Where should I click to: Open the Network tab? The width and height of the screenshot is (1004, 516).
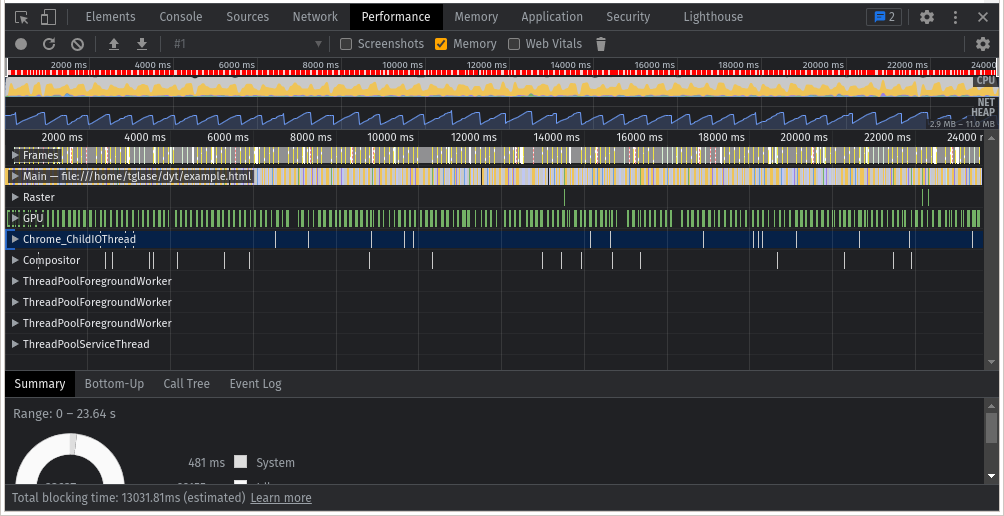coord(315,17)
